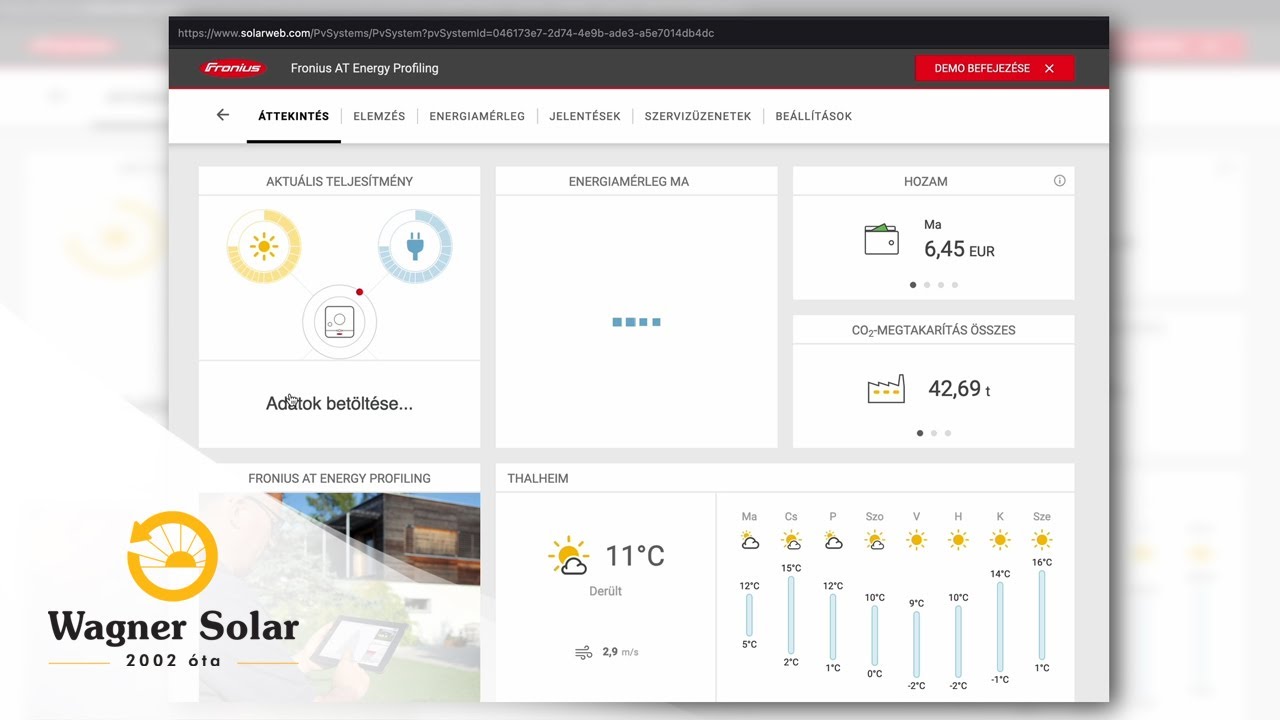The width and height of the screenshot is (1280, 720).
Task: Click the sun icon under Sze
Action: (1042, 540)
